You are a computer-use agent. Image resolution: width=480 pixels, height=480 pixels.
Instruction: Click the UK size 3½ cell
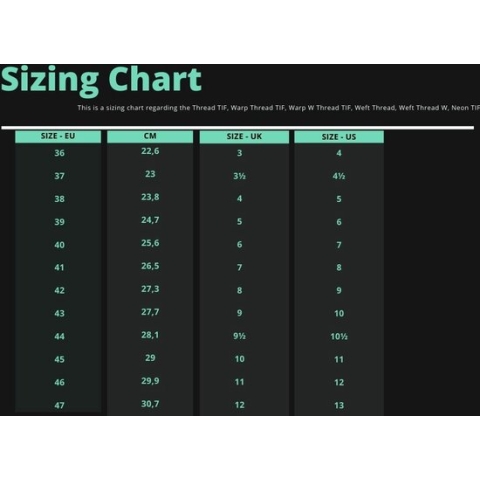coord(239,176)
